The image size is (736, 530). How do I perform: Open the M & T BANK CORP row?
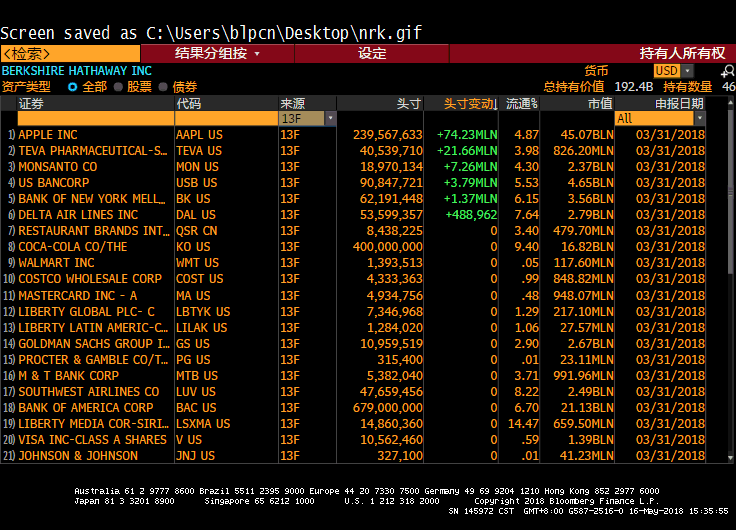pyautogui.click(x=353, y=375)
